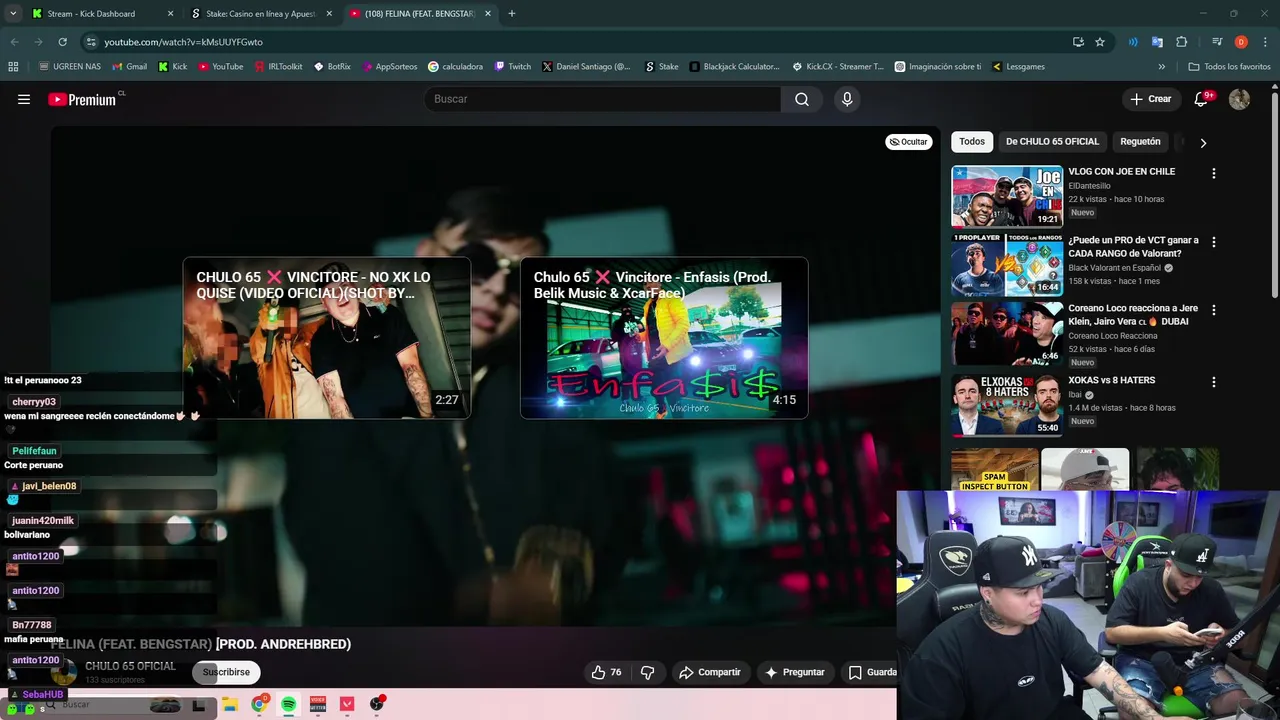Open the Lessgames bookmark

coord(1018,67)
